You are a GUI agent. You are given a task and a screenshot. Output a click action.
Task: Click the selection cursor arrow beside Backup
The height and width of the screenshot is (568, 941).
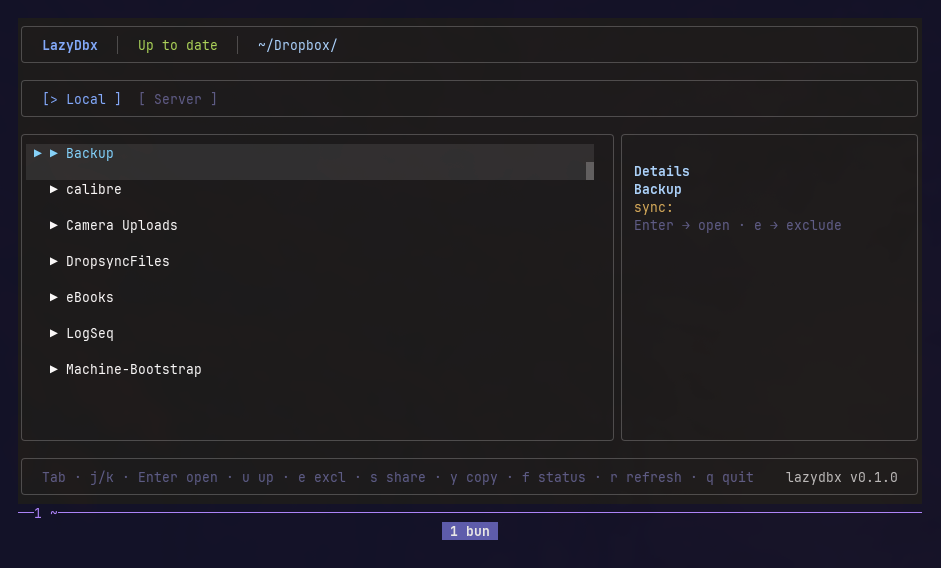(38, 154)
